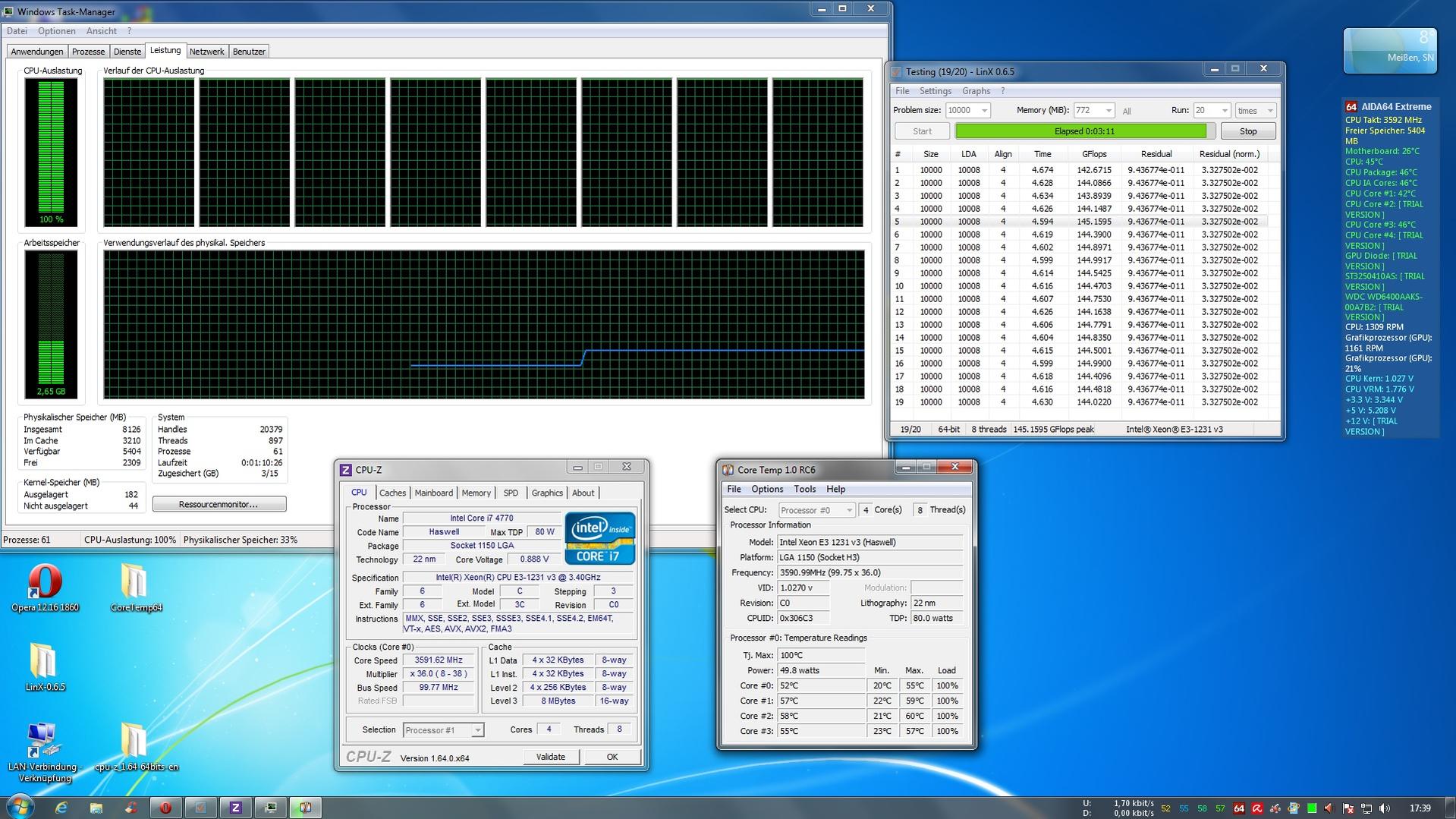
Task: Click the AIDA64 tray icon
Action: [x=1239, y=808]
